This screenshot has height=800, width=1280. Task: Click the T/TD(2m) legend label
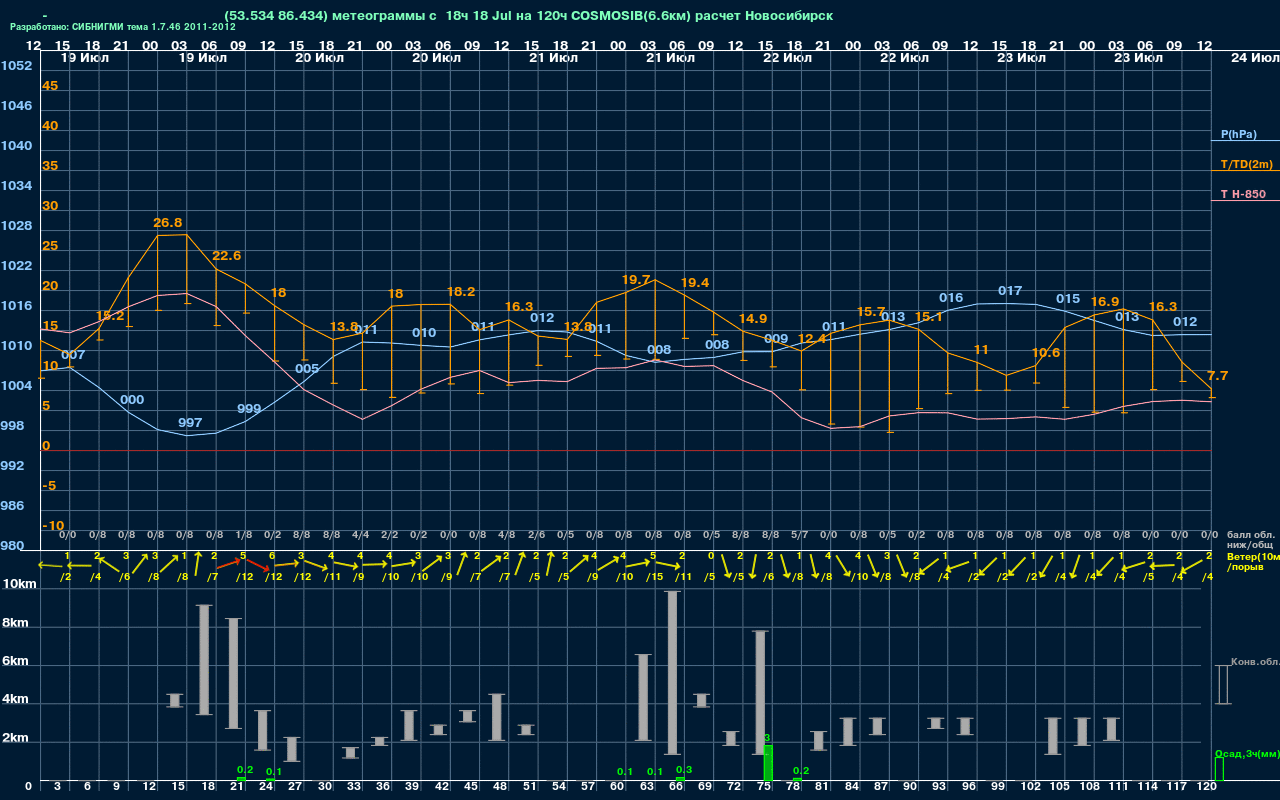coord(1247,164)
